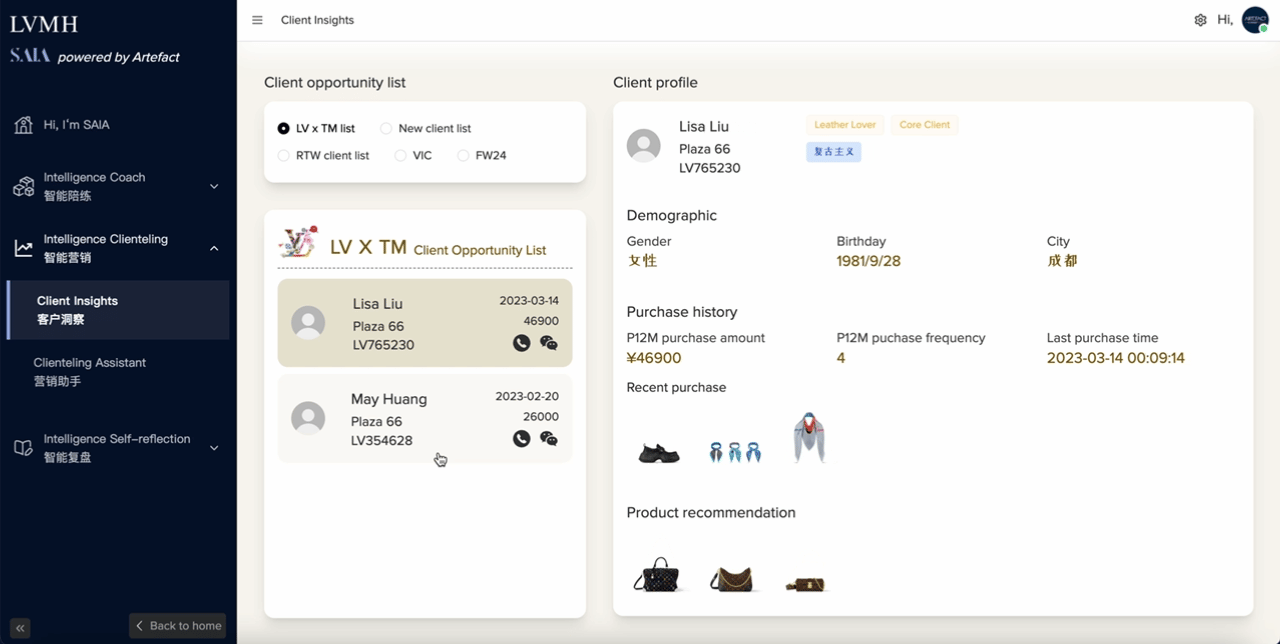1280x644 pixels.
Task: Collapse sidebar with double-chevron icon
Action: pyautogui.click(x=20, y=628)
